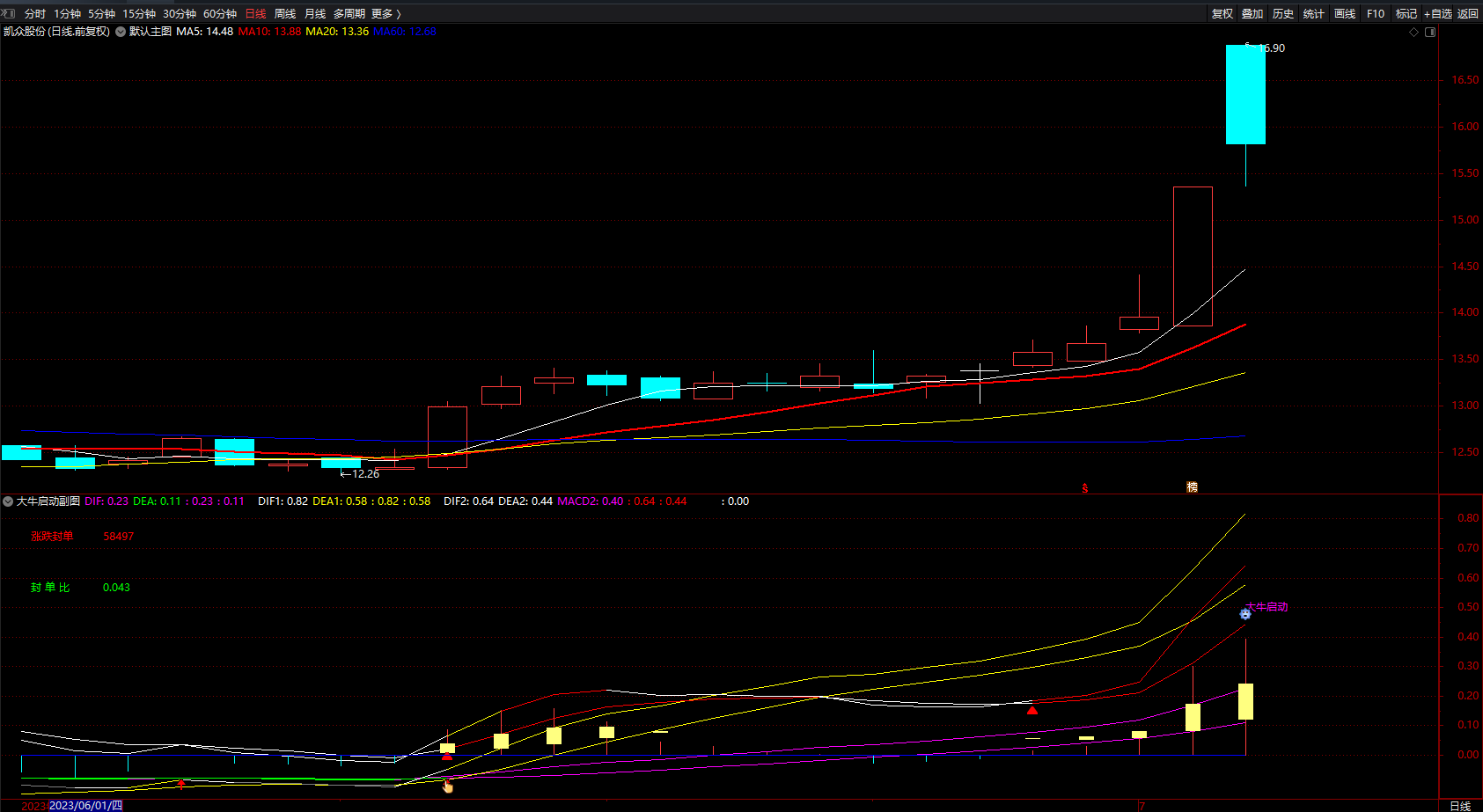Click the 叠加 overlay button
This screenshot has width=1483, height=812.
click(x=1252, y=14)
